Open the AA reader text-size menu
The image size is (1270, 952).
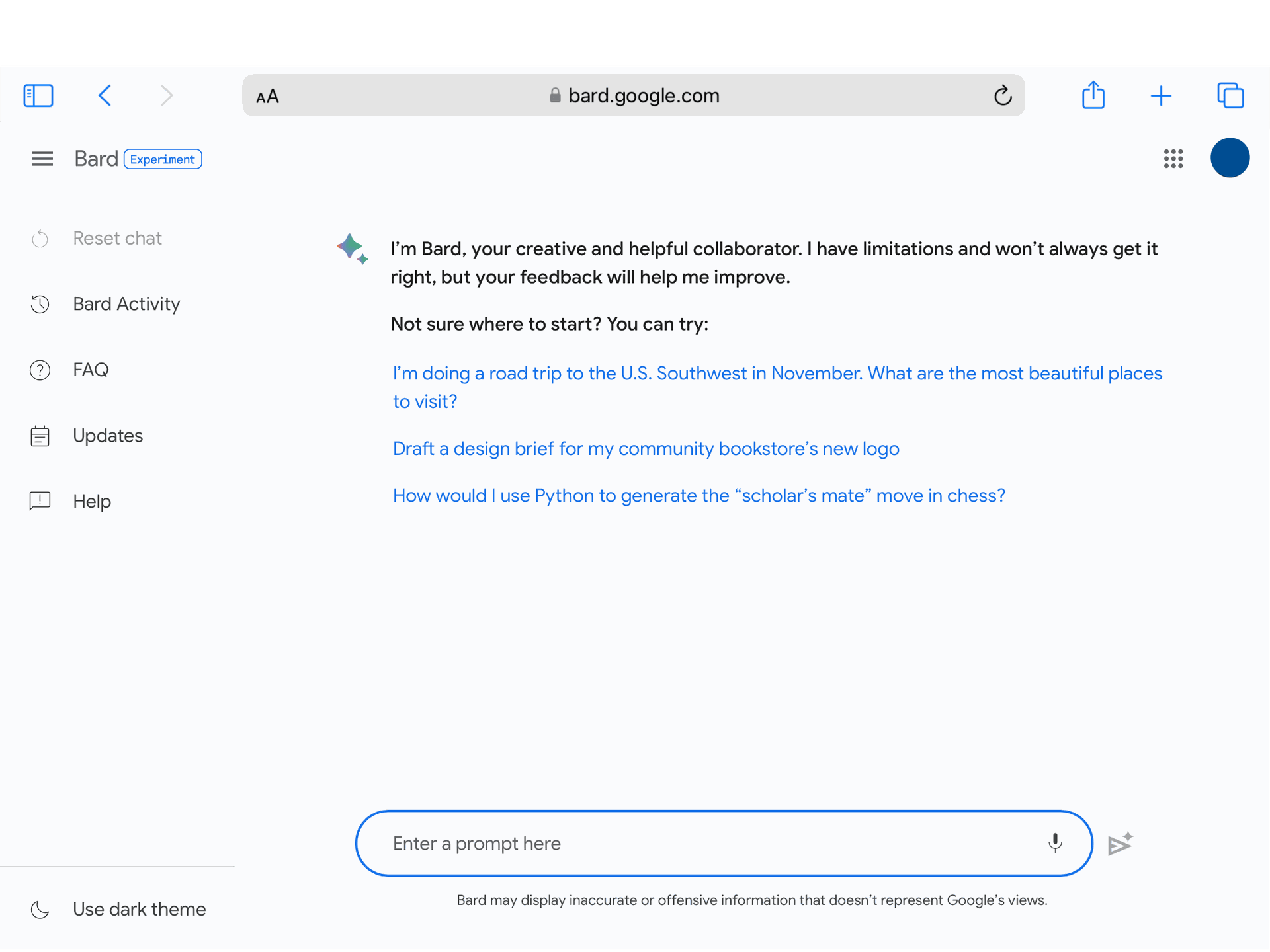point(267,97)
